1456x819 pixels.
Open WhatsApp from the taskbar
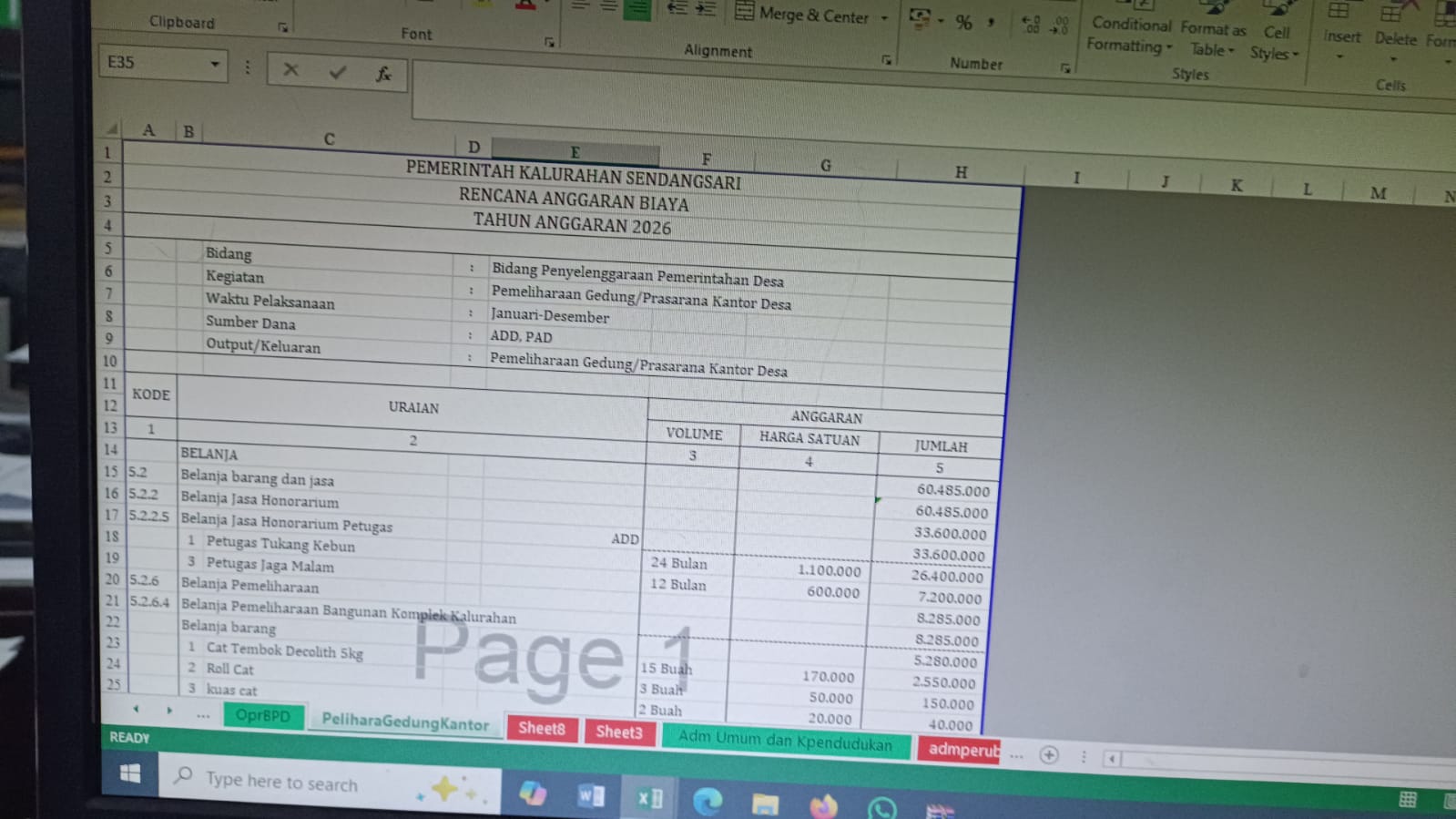click(x=881, y=808)
